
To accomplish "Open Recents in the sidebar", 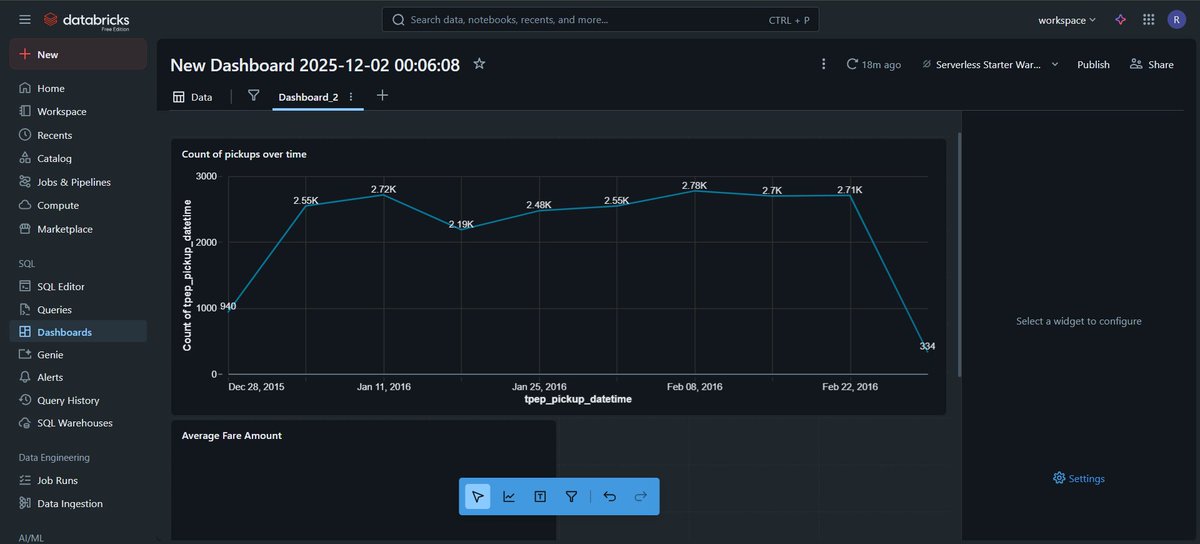I will pos(78,135).
